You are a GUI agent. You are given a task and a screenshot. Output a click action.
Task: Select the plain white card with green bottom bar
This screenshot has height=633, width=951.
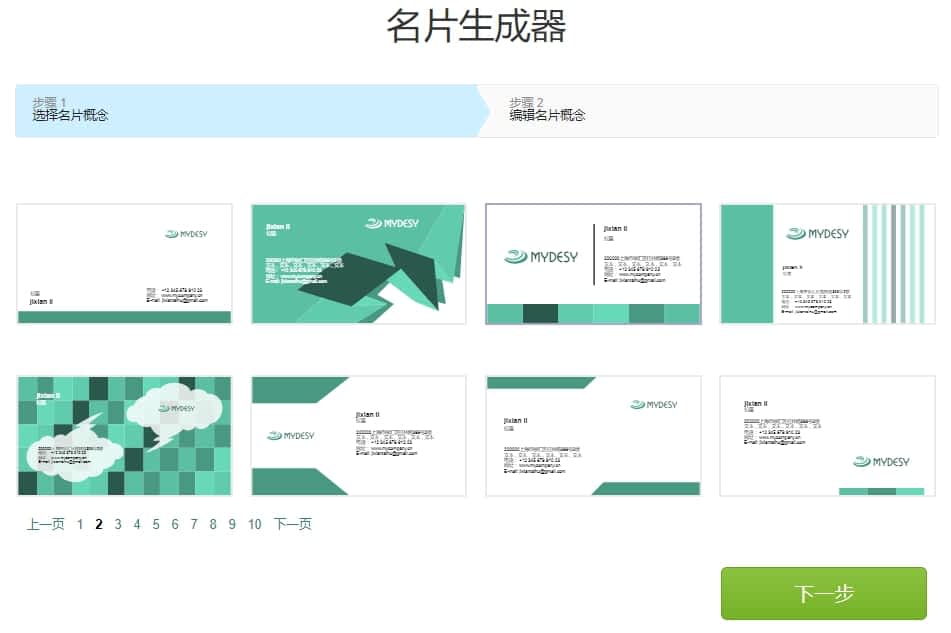[124, 264]
